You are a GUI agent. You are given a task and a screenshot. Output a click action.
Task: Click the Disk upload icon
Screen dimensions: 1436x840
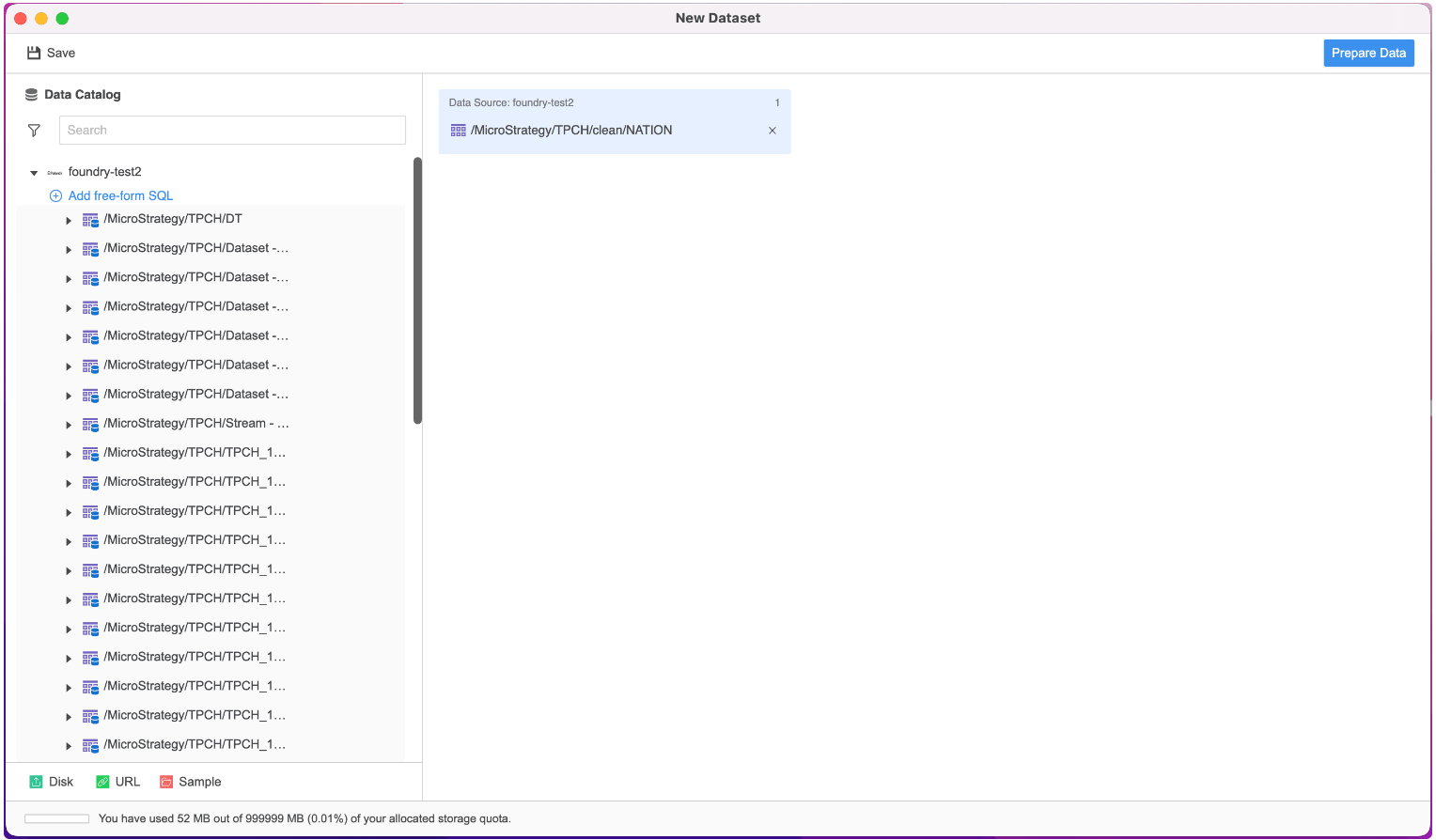point(36,782)
